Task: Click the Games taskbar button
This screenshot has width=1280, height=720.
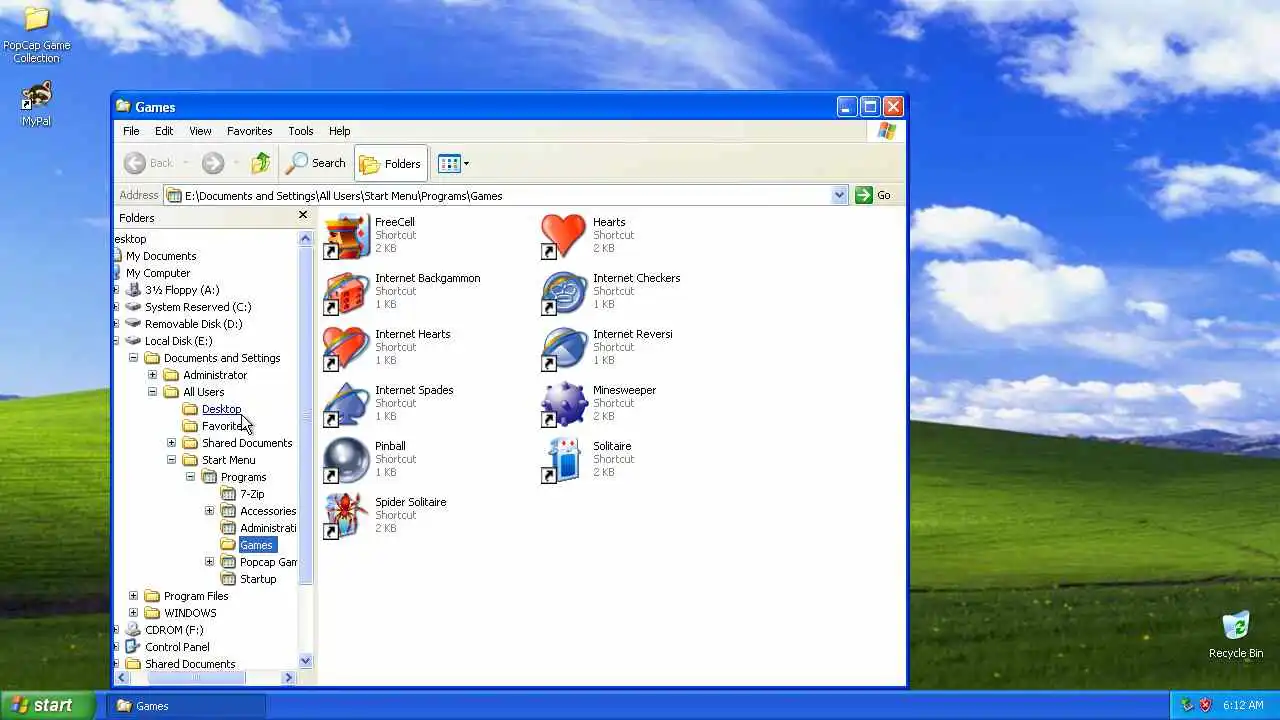Action: tap(186, 706)
